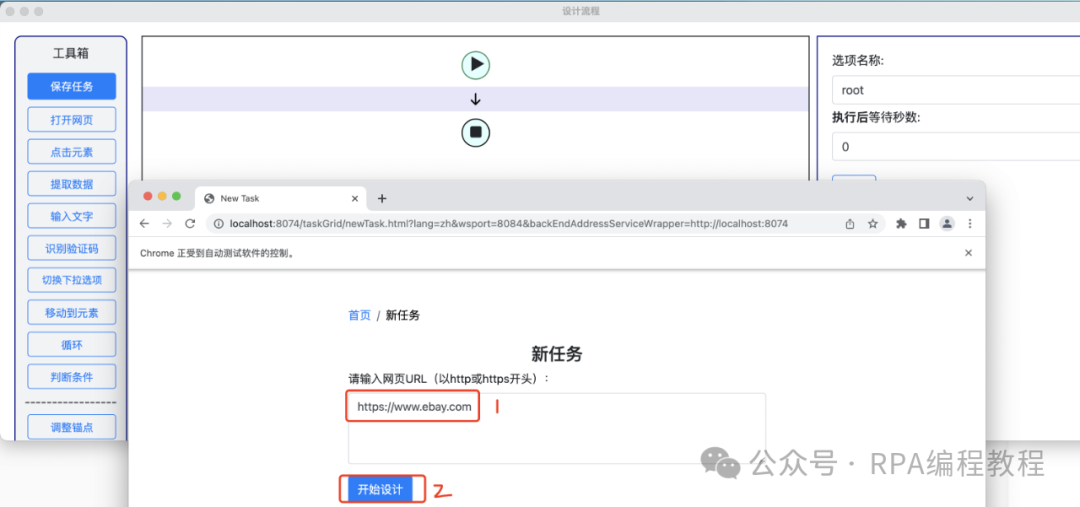The height and width of the screenshot is (507, 1080).
Task: Select 切换下拉选项 in toolbox
Action: coord(72,280)
